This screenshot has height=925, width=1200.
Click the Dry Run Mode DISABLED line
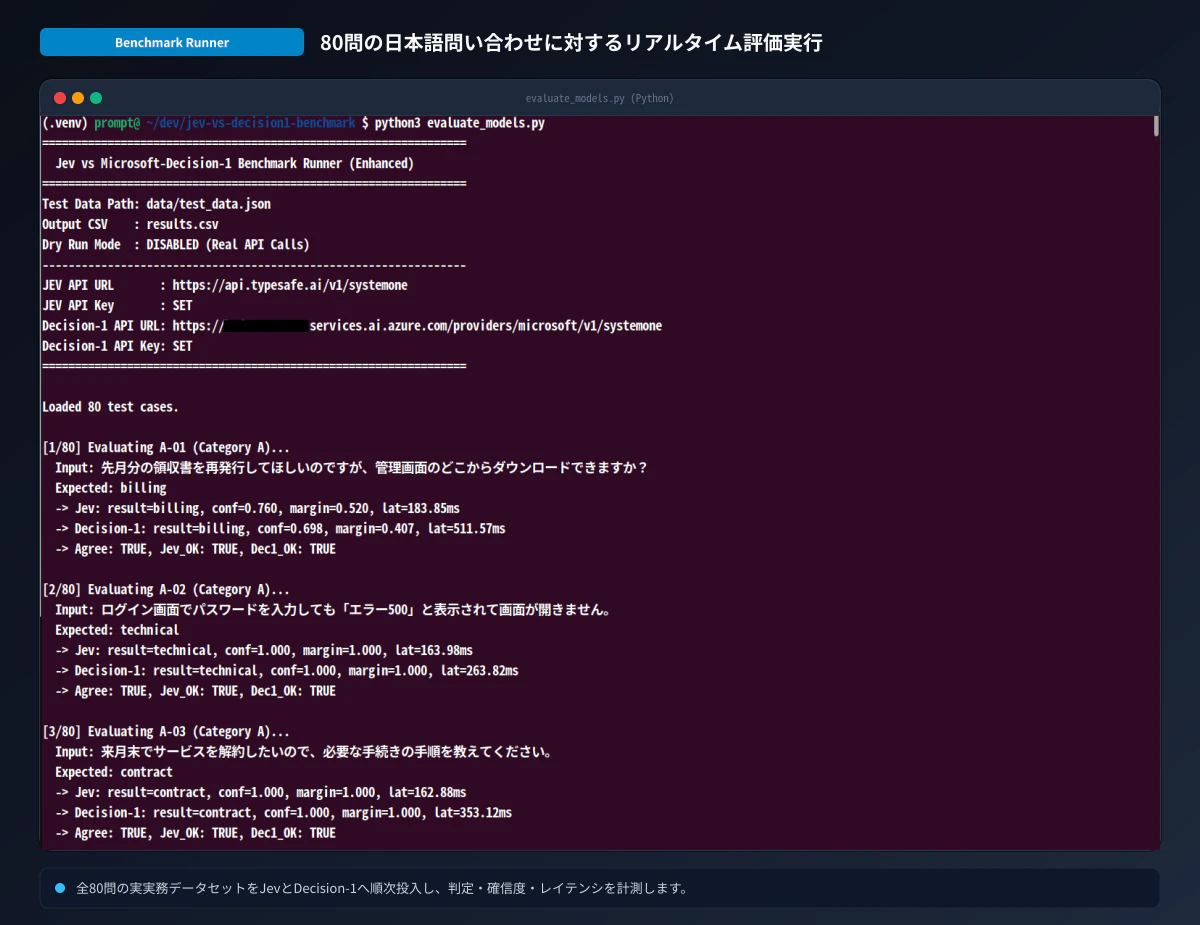coord(176,244)
